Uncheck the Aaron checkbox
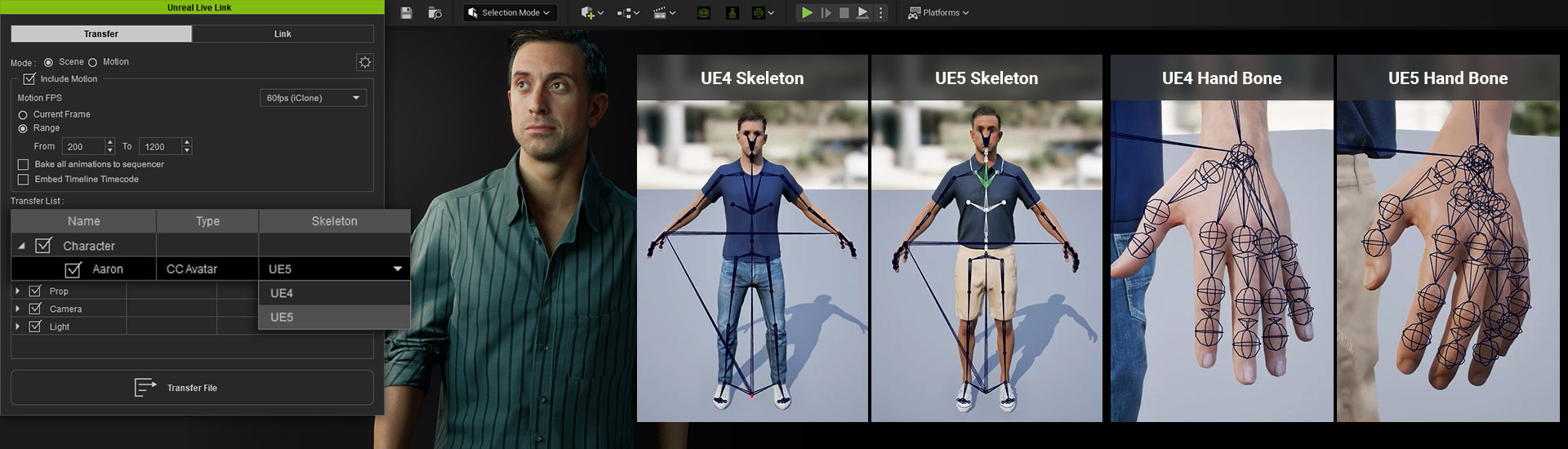 [73, 269]
